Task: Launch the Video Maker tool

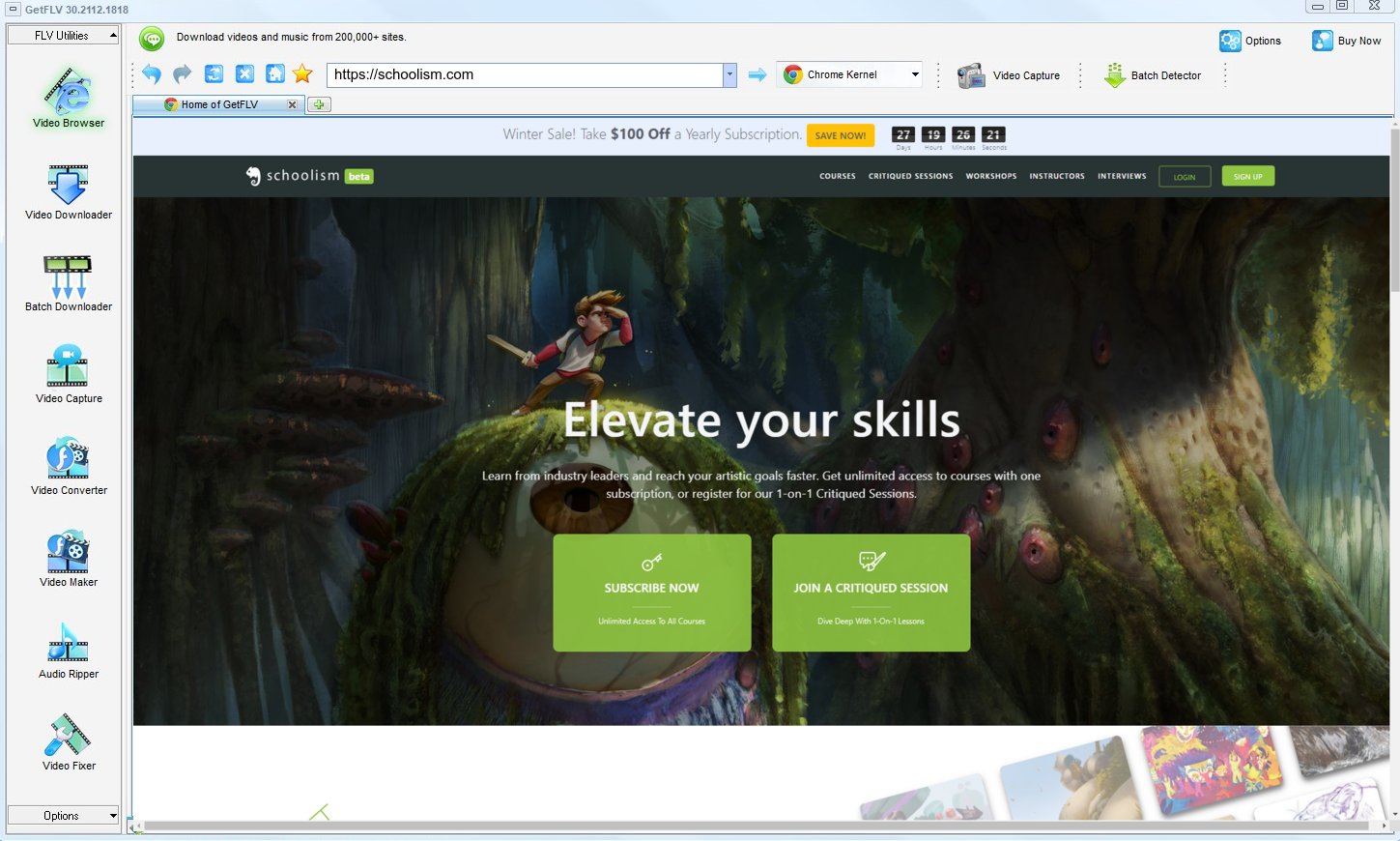Action: click(69, 558)
